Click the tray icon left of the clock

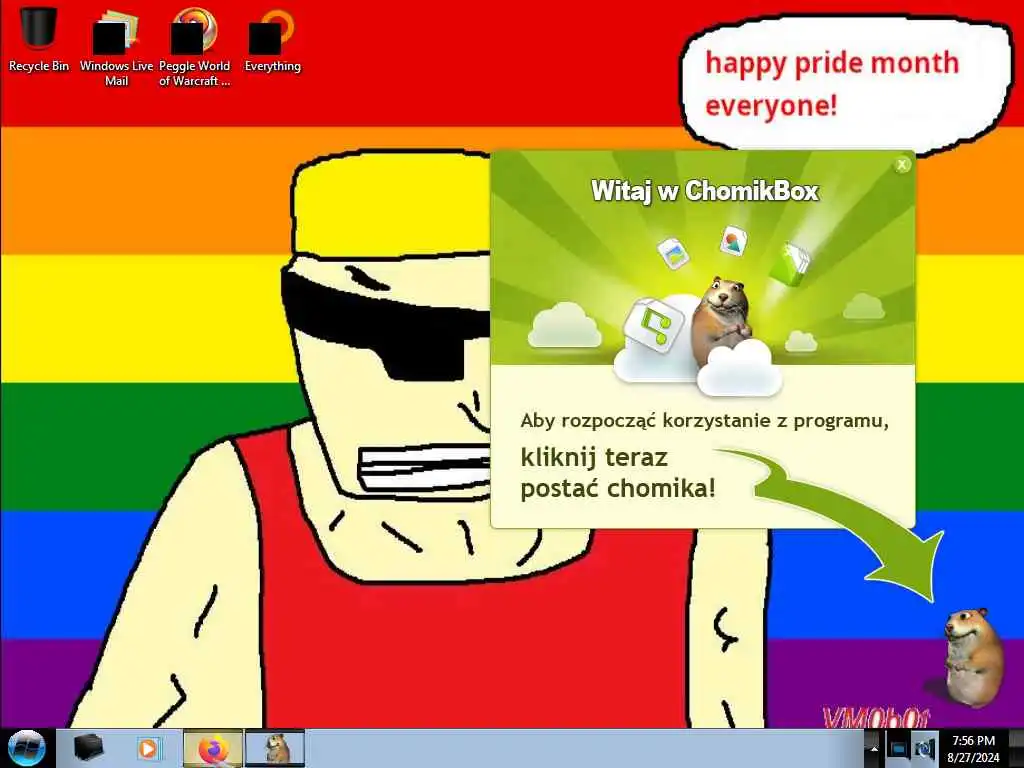[x=924, y=748]
